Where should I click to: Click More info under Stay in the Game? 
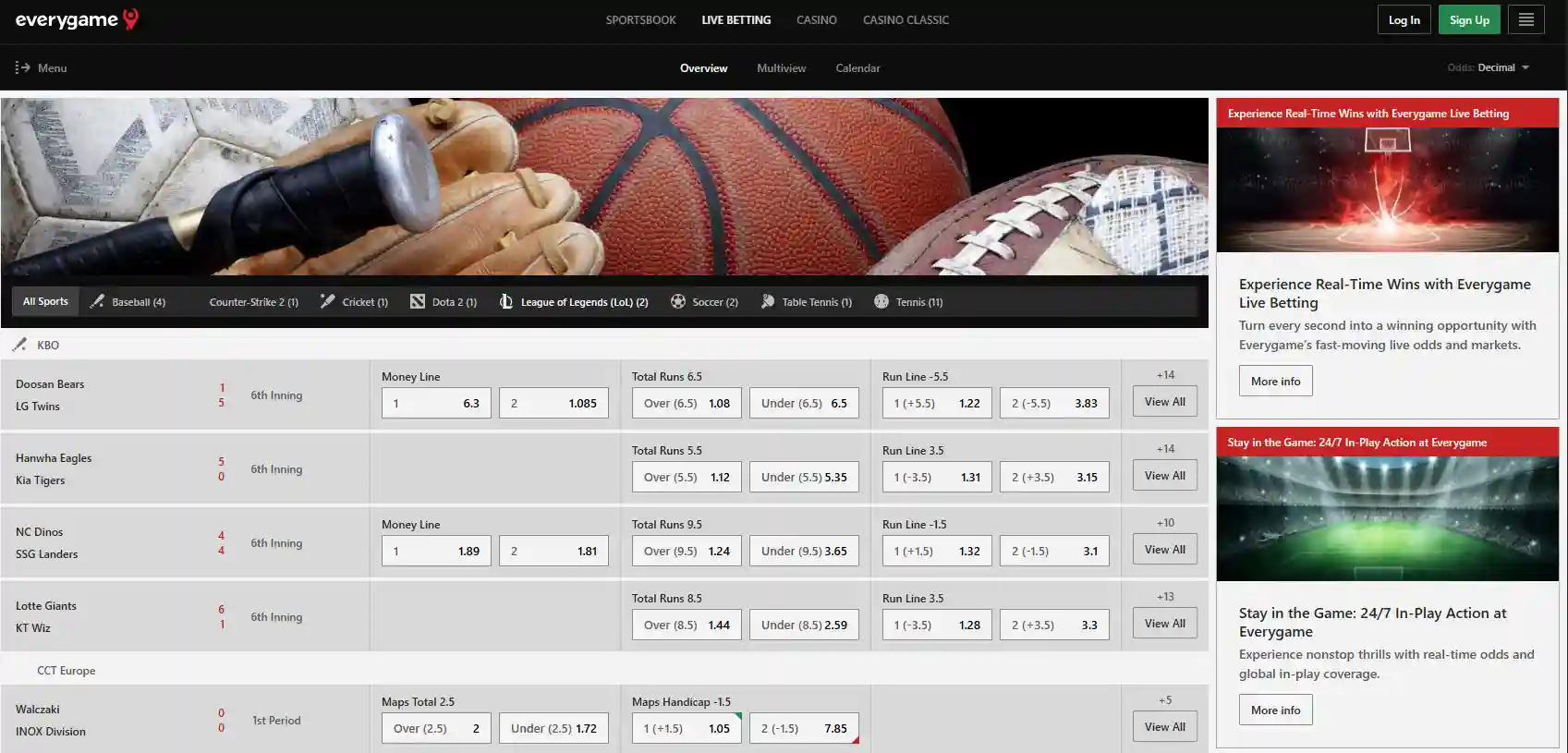(1275, 710)
